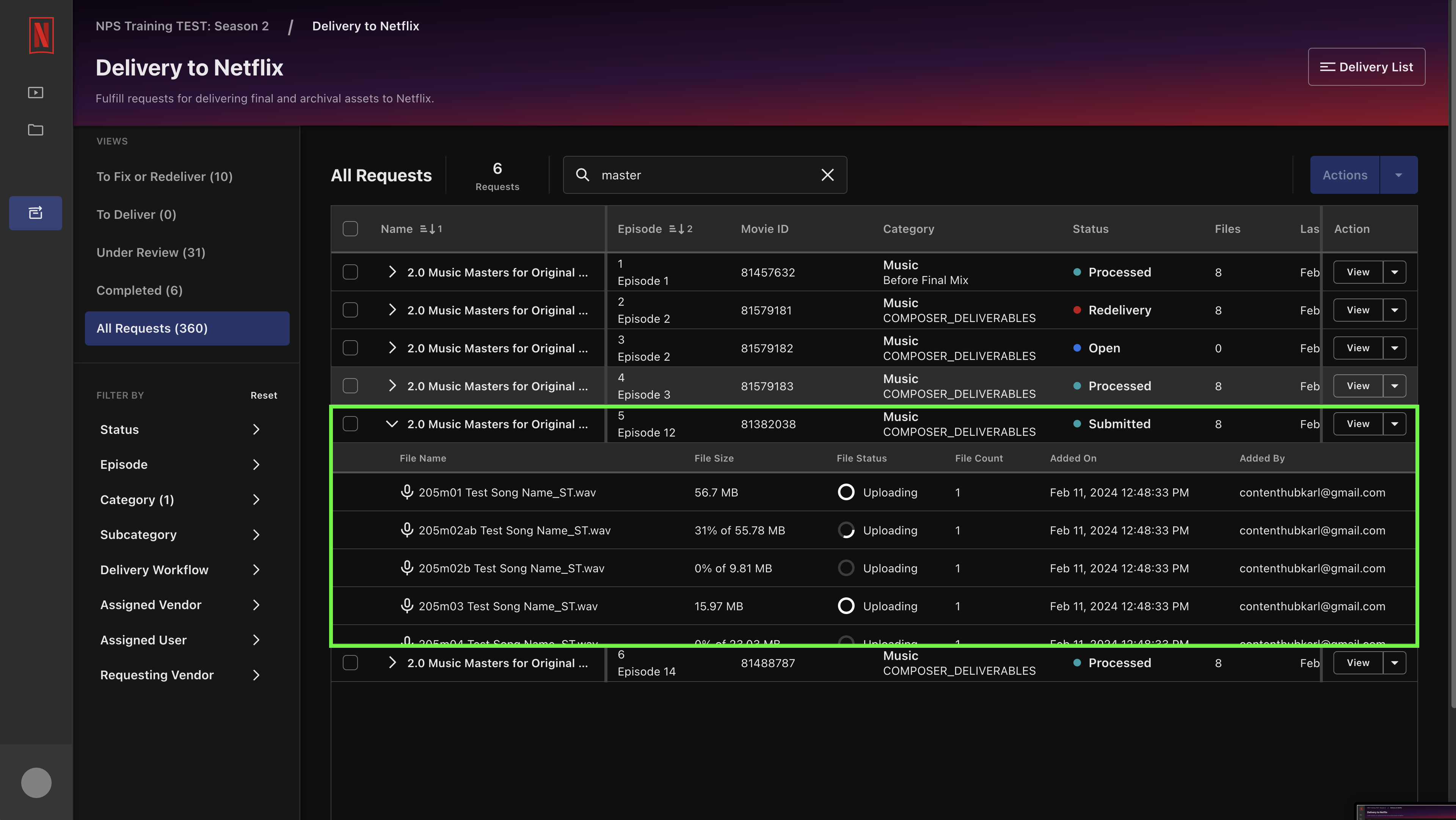Click upload status circle for 205m03 file
This screenshot has width=1456, height=820.
(x=846, y=606)
